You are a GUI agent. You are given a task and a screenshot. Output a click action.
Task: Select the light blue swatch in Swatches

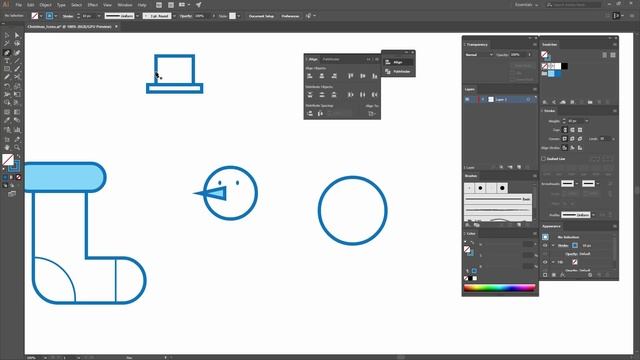tap(551, 73)
